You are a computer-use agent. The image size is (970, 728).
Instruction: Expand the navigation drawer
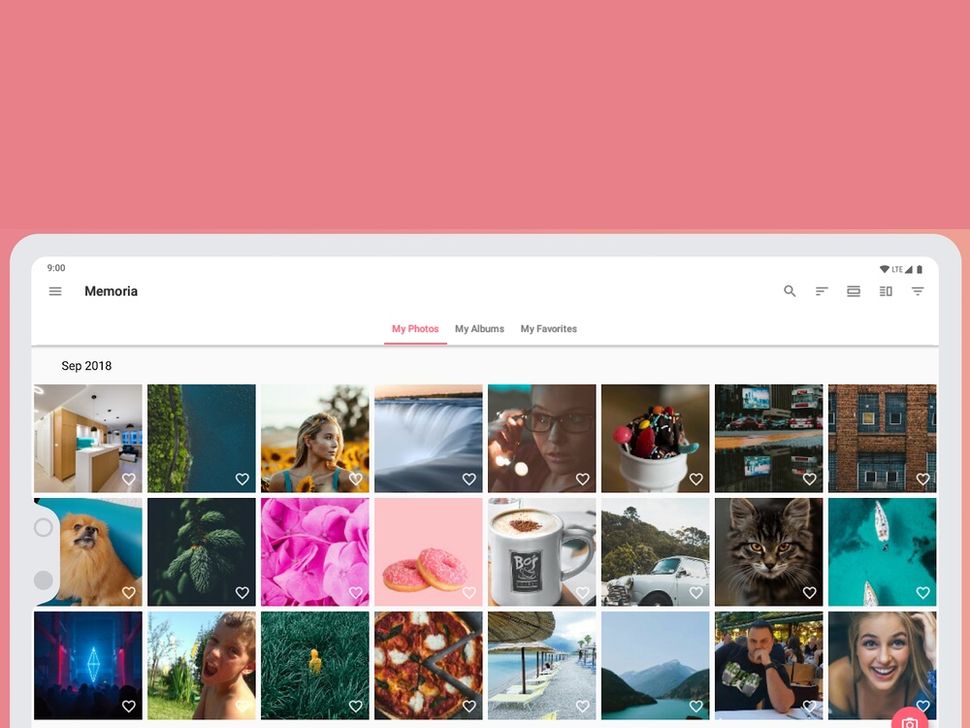pyautogui.click(x=55, y=291)
